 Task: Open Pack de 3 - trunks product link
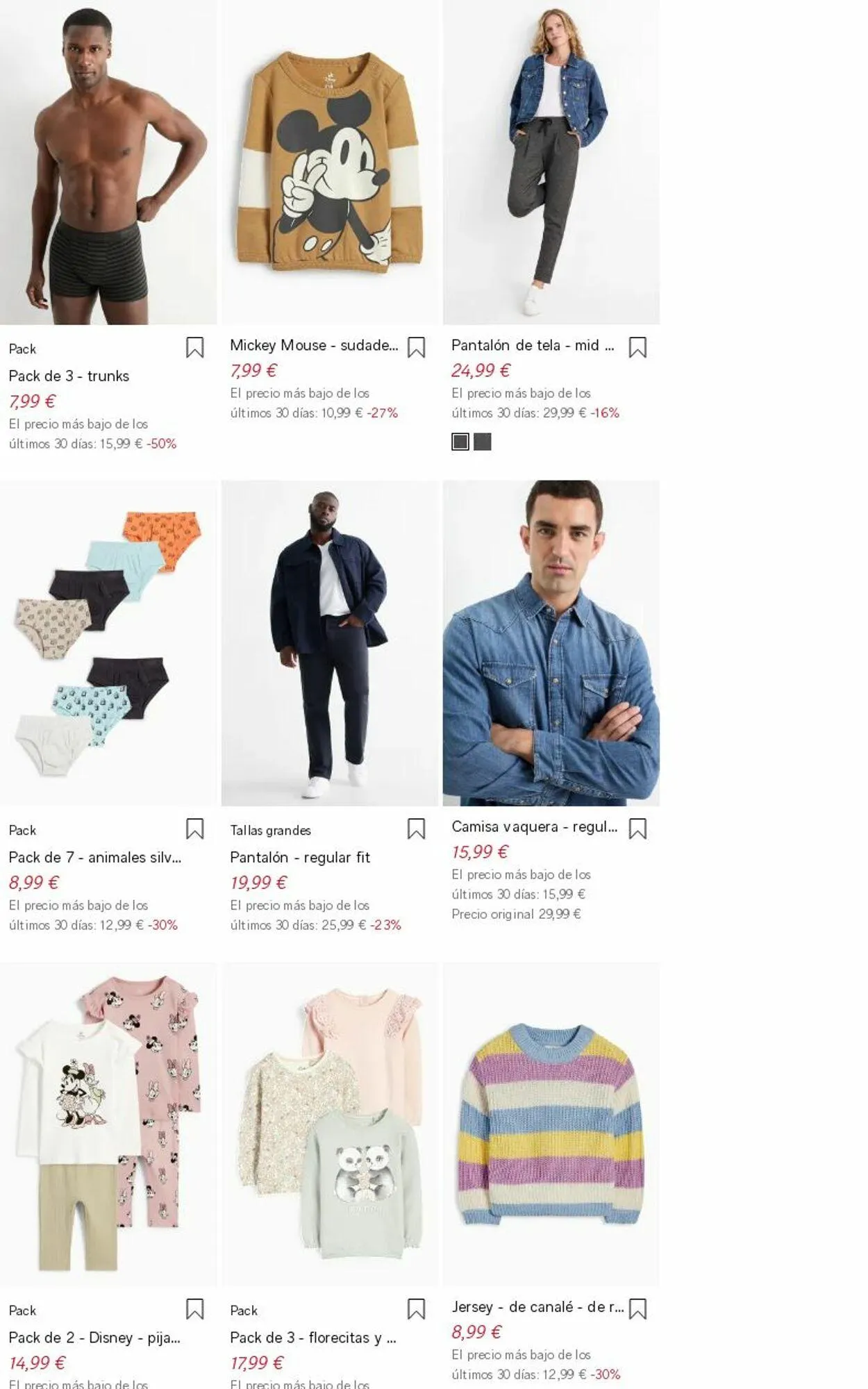click(69, 376)
